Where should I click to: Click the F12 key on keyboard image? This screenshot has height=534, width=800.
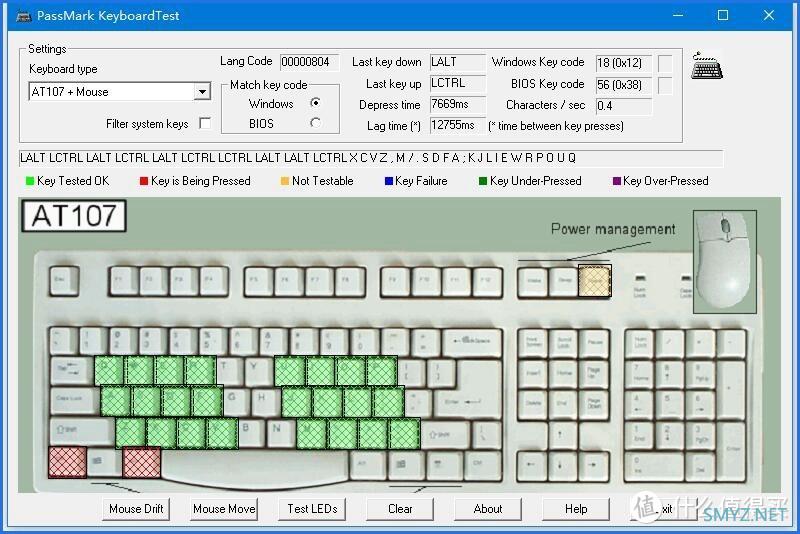[487, 281]
